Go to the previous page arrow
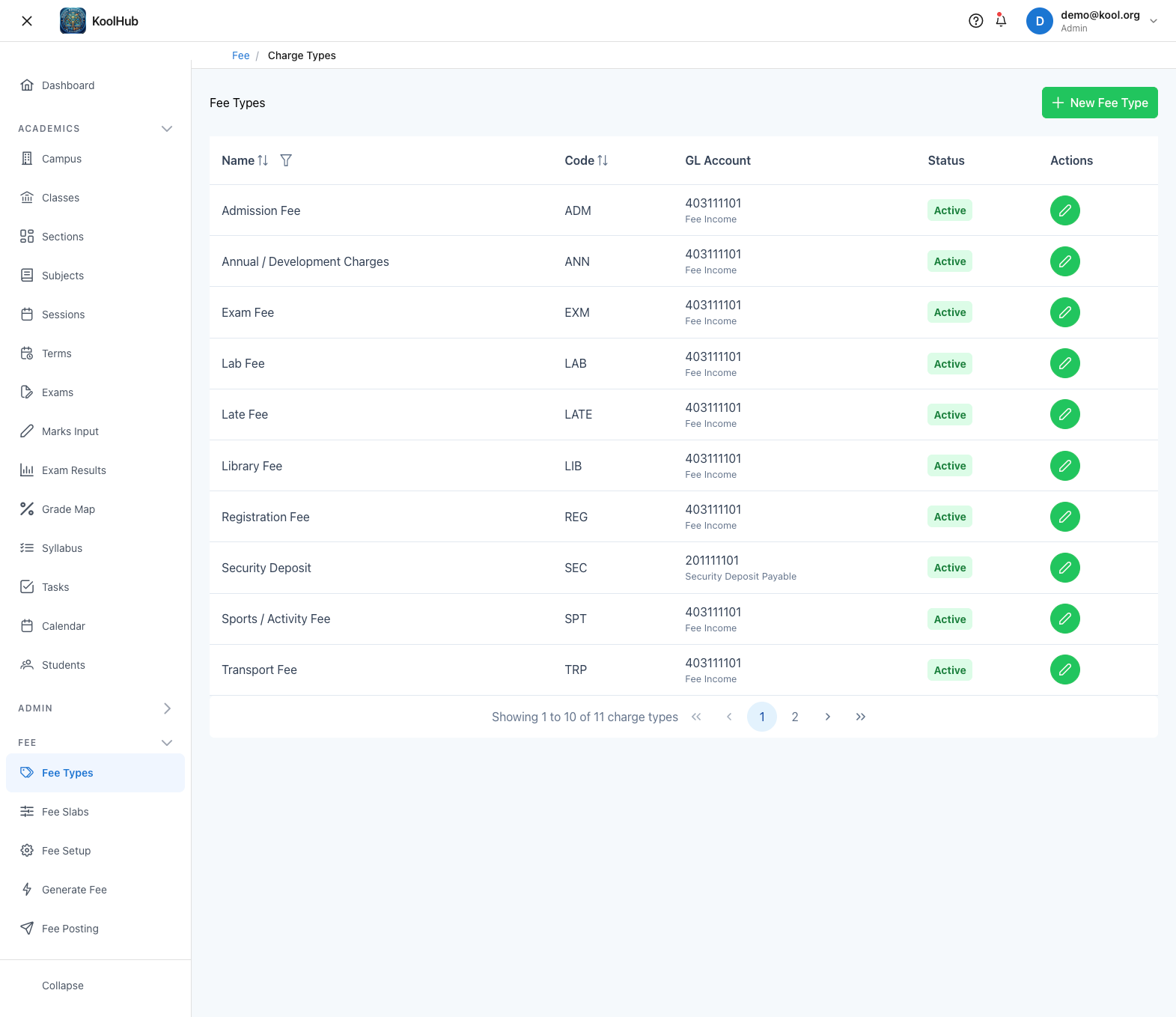 click(729, 717)
